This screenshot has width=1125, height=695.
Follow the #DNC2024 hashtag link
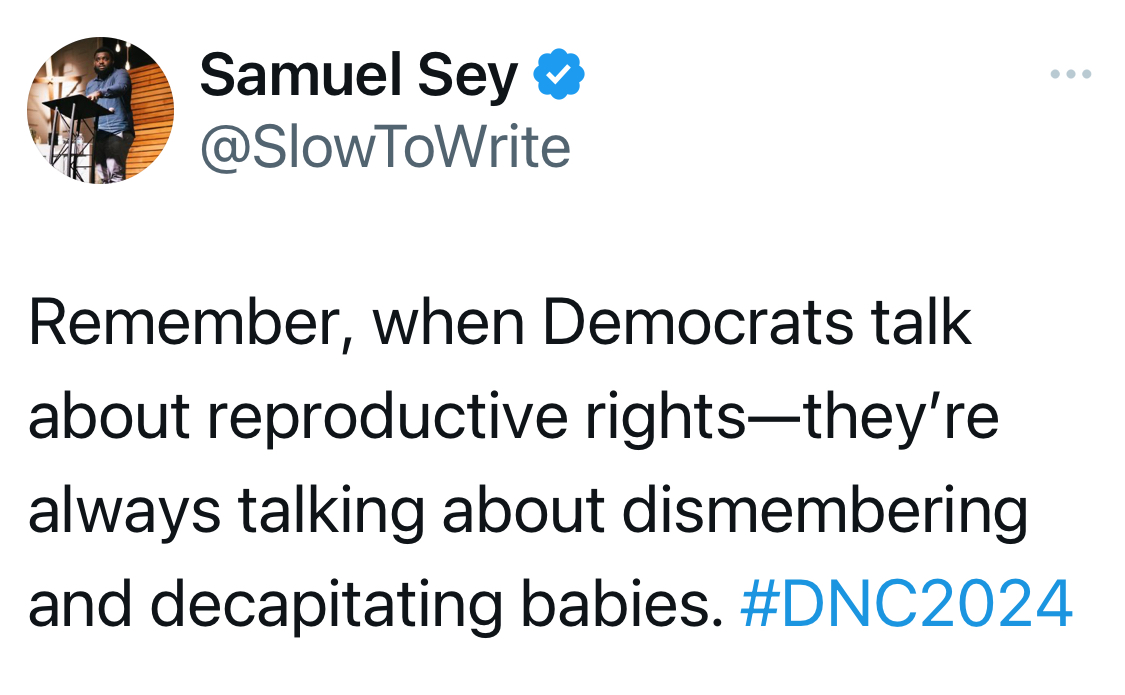coord(906,604)
